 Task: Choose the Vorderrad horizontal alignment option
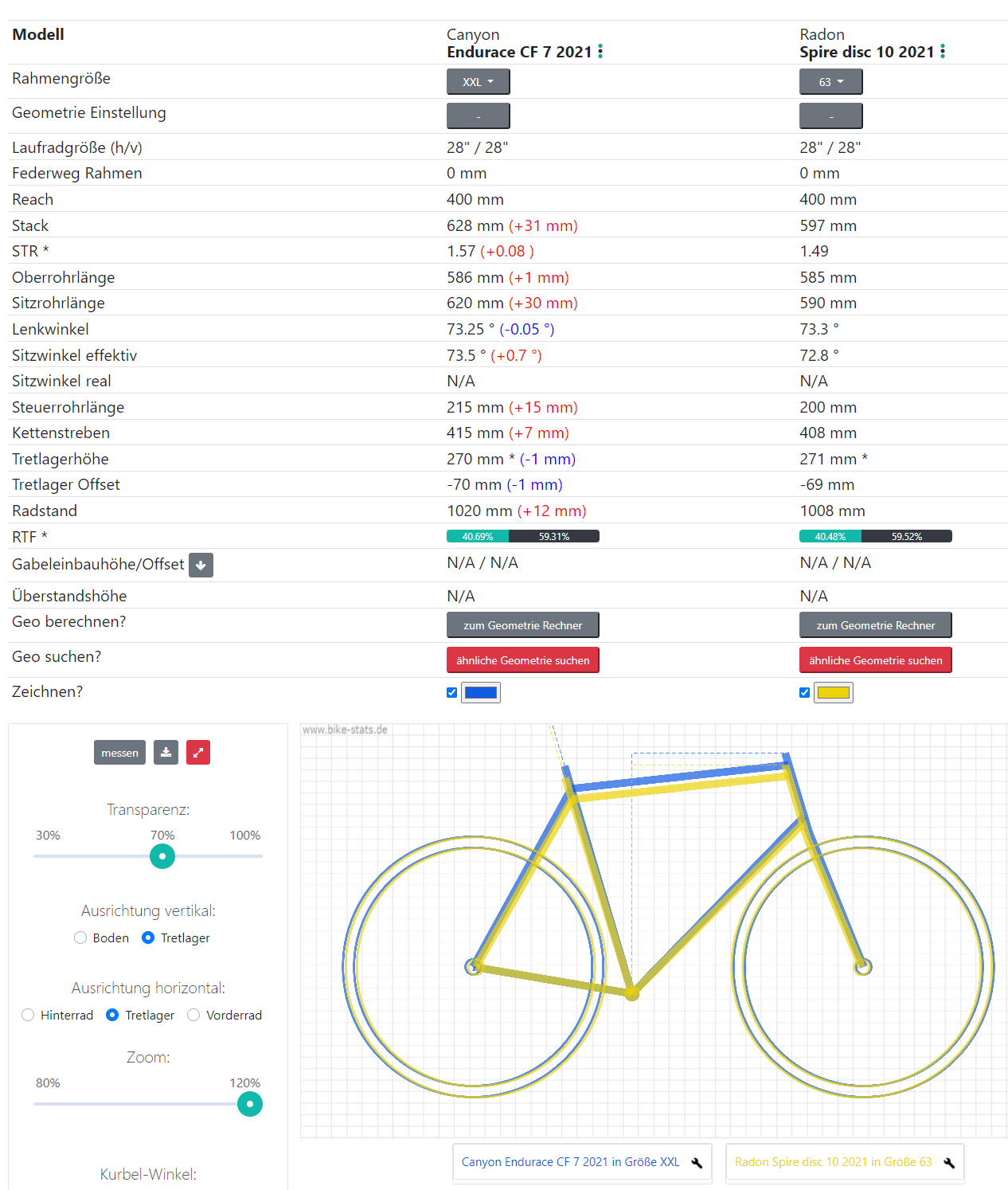click(x=193, y=1015)
